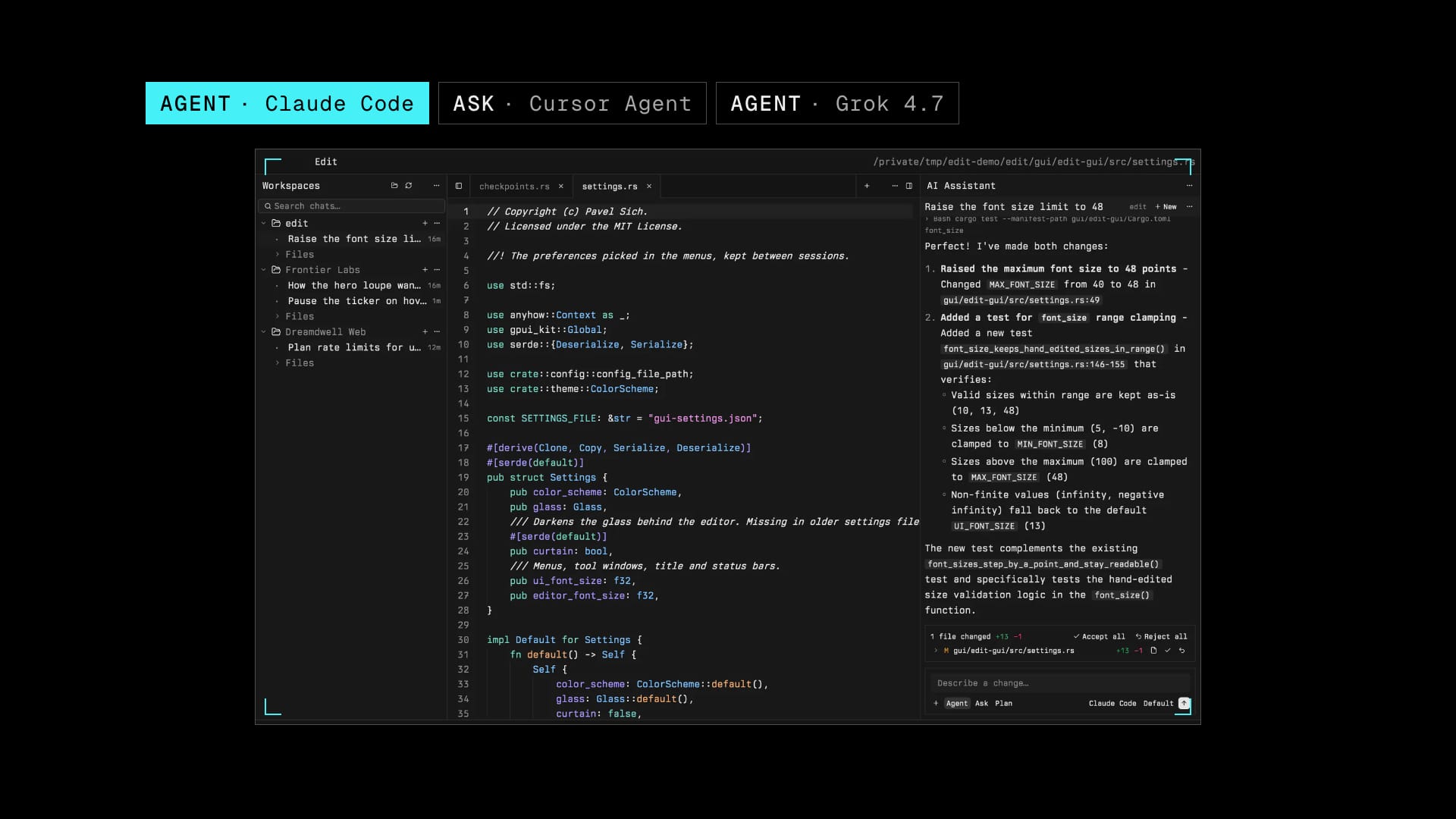1456x819 pixels.
Task: Open more options for Frontier Labs workspace
Action: pos(437,270)
